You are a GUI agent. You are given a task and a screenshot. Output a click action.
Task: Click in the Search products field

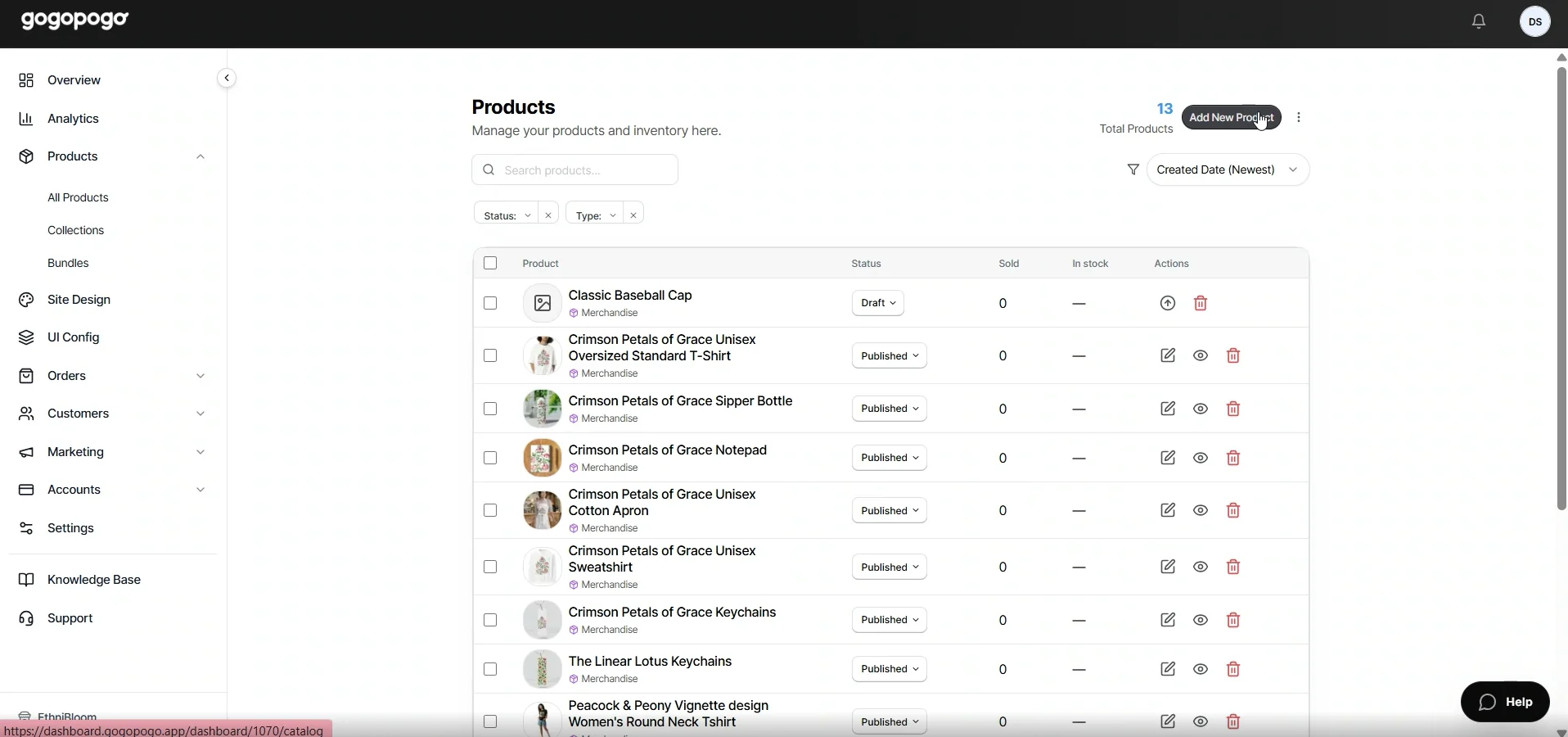[x=574, y=170]
